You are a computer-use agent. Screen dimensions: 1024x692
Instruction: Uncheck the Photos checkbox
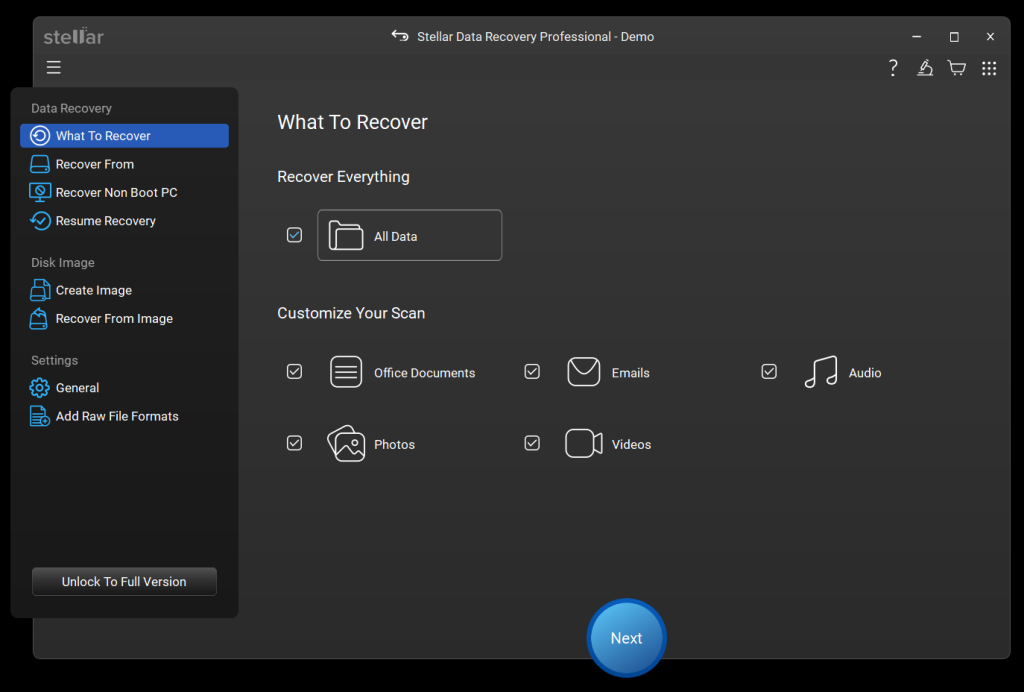pyautogui.click(x=295, y=443)
